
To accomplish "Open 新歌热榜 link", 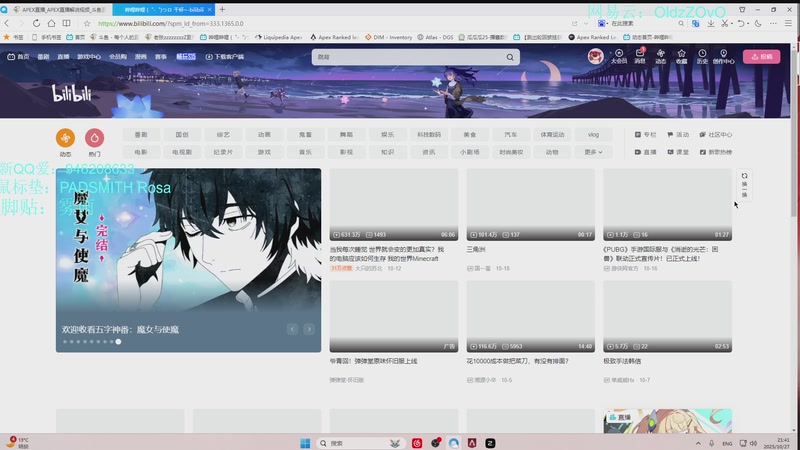I will [716, 152].
